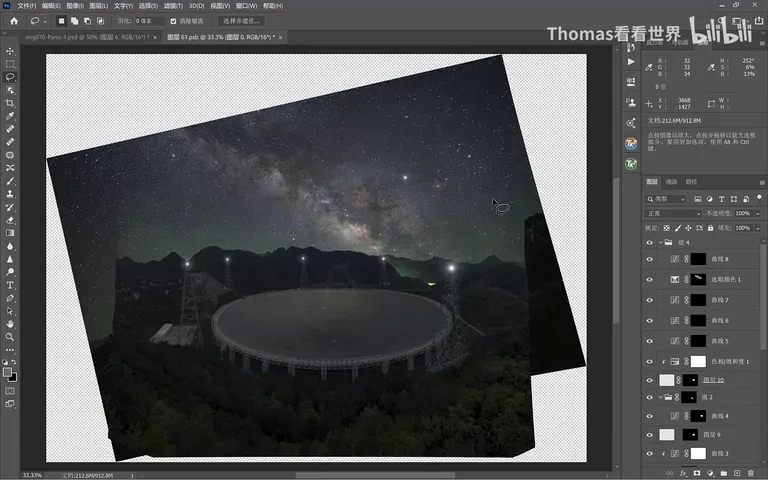Viewport: 768px width, 480px height.
Task: Click the feather 羽化 input field
Action: [149, 21]
